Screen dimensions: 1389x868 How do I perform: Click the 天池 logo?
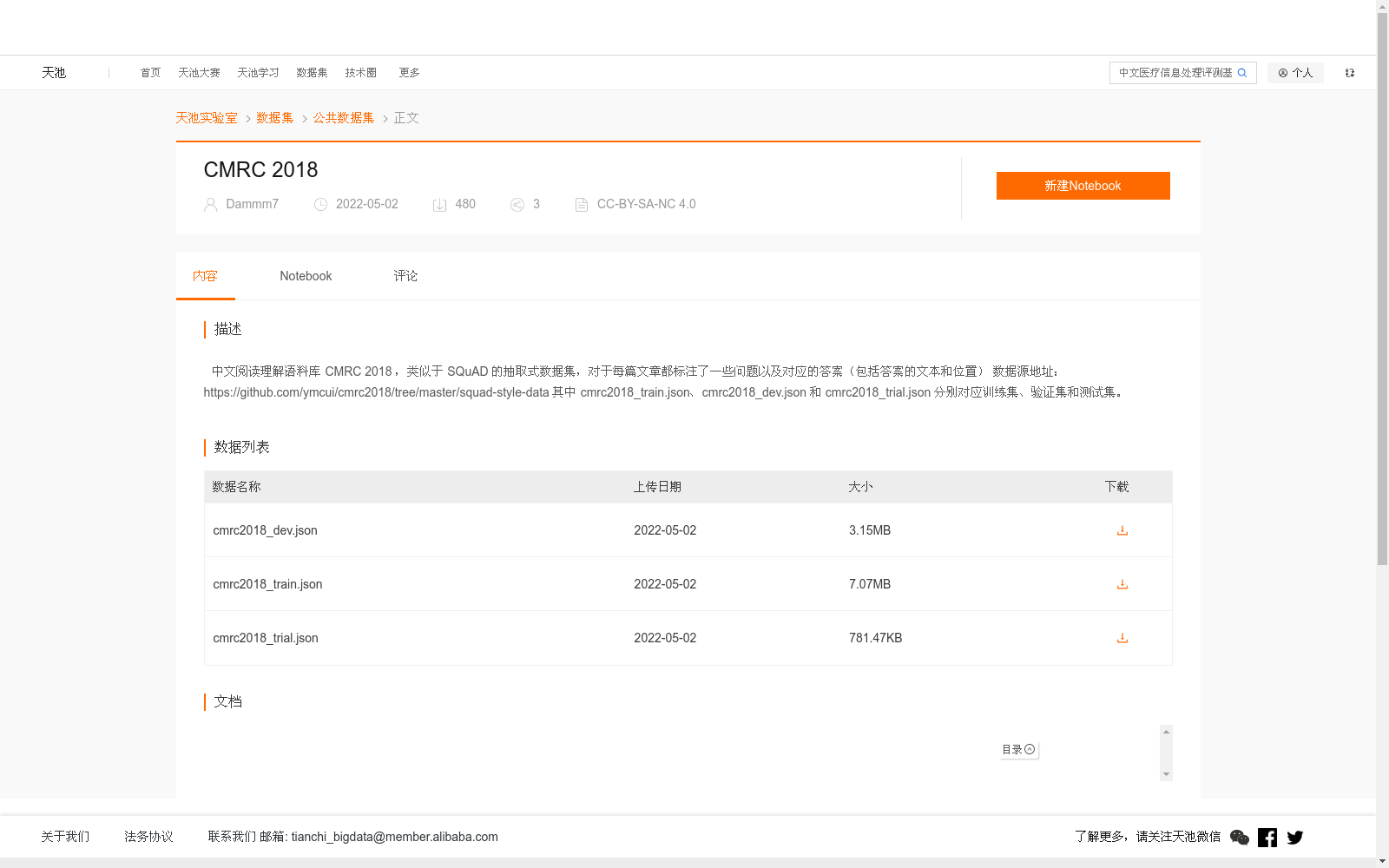coord(54,73)
